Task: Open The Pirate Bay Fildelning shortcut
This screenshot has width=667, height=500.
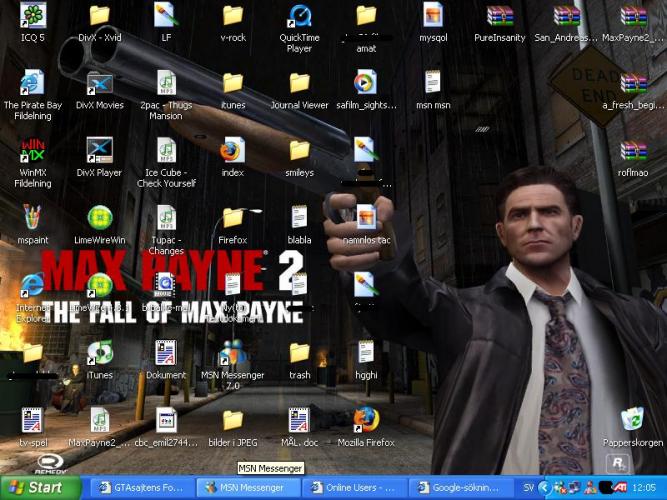Action: [x=33, y=84]
